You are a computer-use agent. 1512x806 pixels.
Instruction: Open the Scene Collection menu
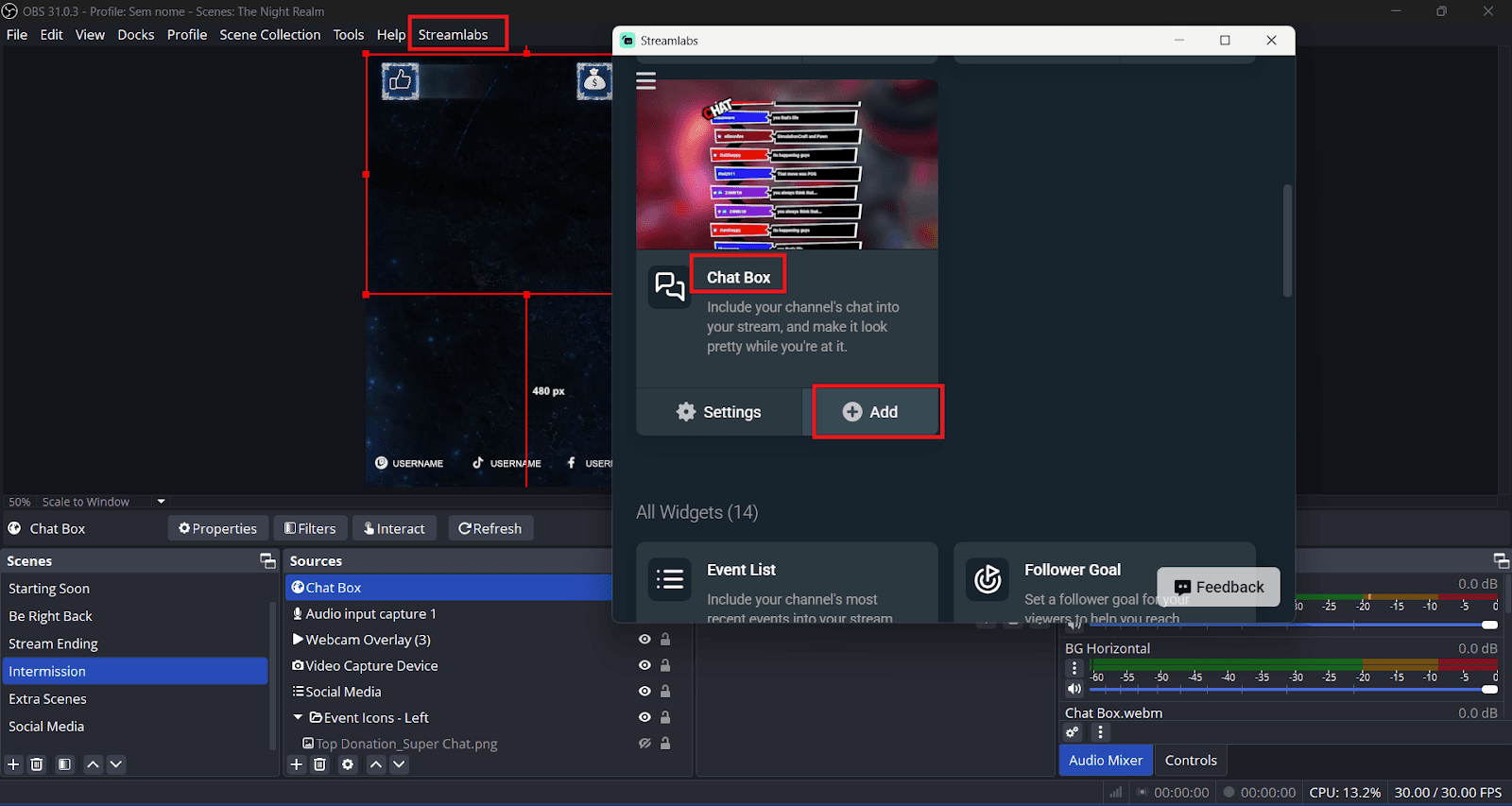[x=270, y=35]
